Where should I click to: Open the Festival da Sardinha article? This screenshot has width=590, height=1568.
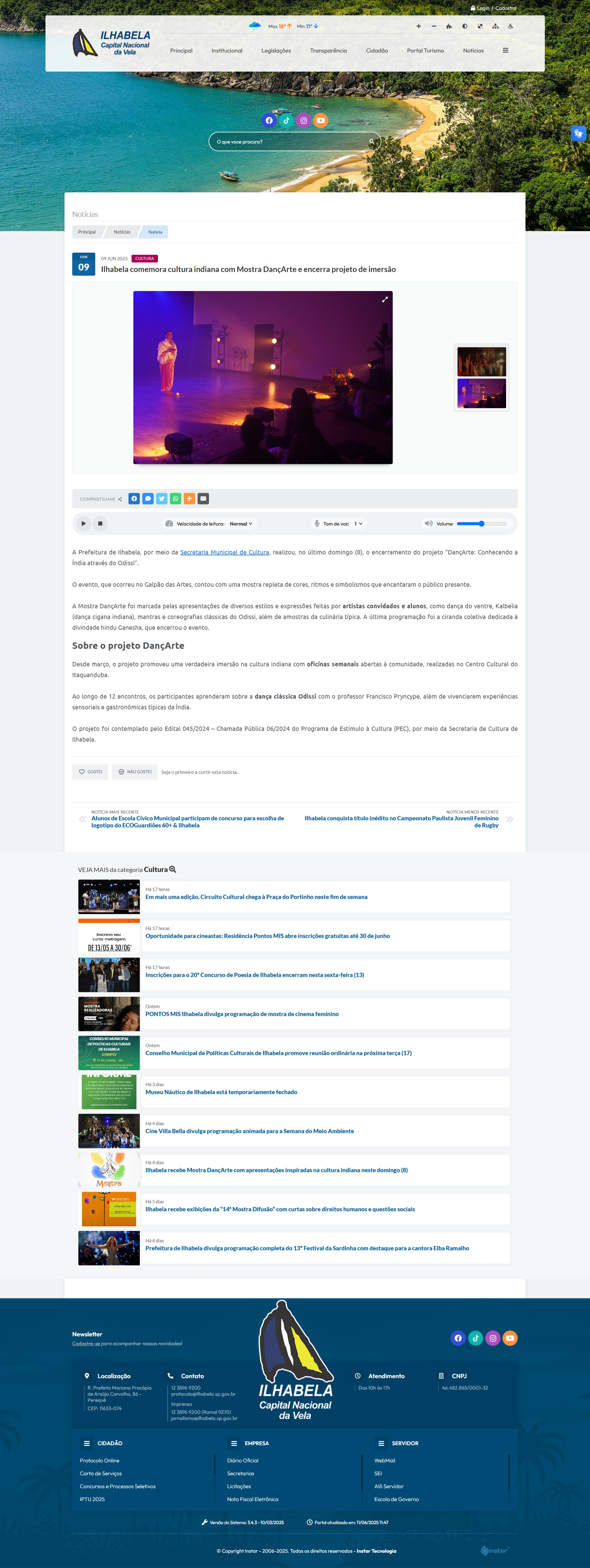tap(307, 1248)
